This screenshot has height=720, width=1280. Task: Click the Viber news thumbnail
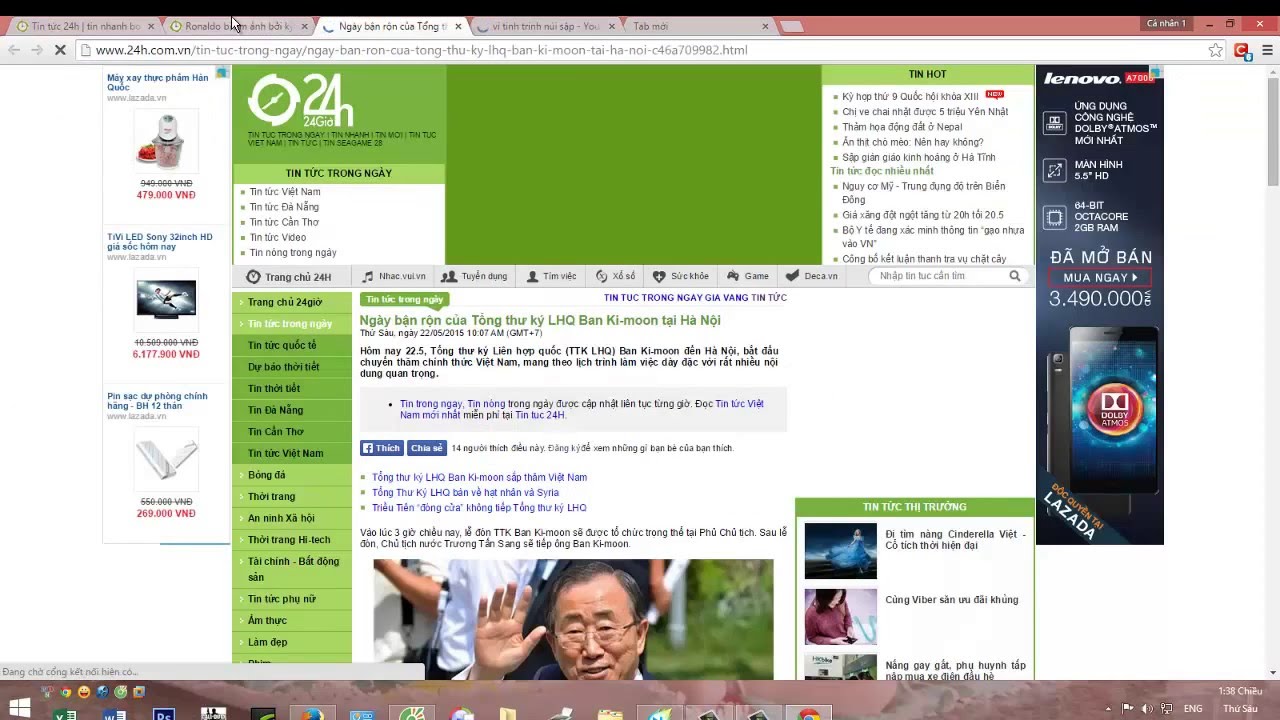(840, 617)
